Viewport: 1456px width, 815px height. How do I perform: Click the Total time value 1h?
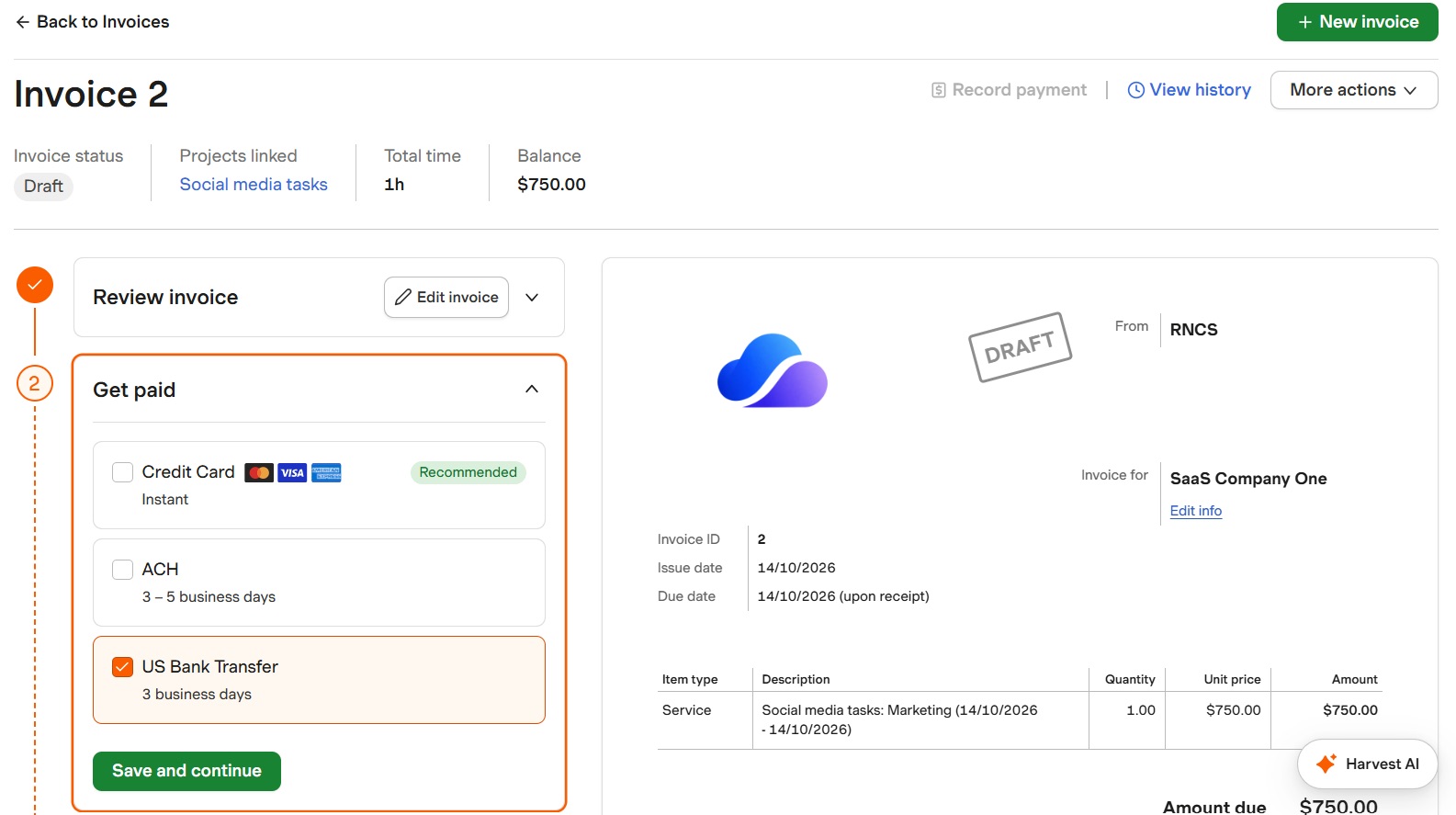coord(394,185)
